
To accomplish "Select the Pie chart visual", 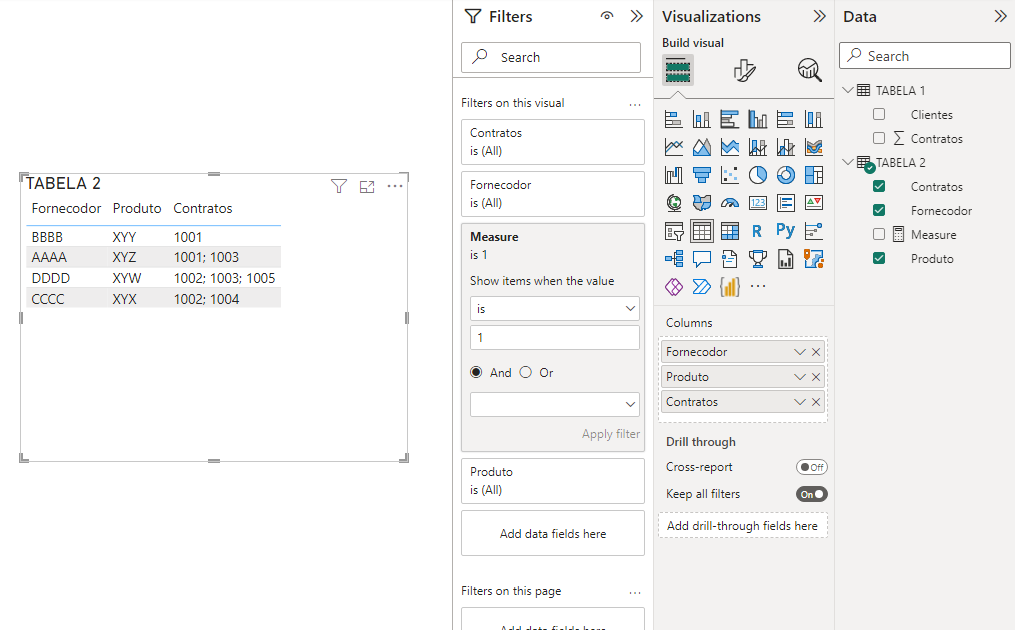I will (x=757, y=175).
